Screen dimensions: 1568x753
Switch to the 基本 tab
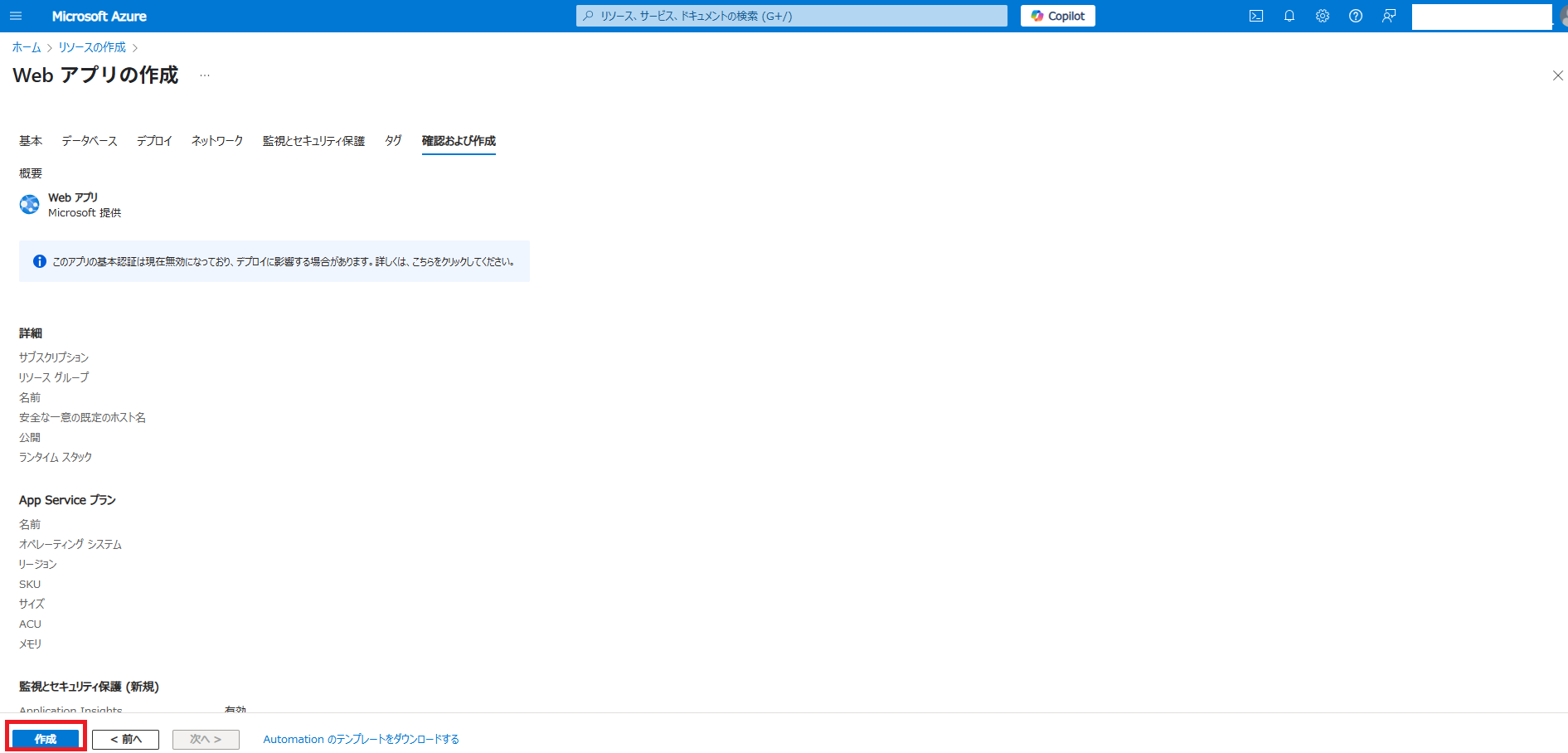(31, 141)
